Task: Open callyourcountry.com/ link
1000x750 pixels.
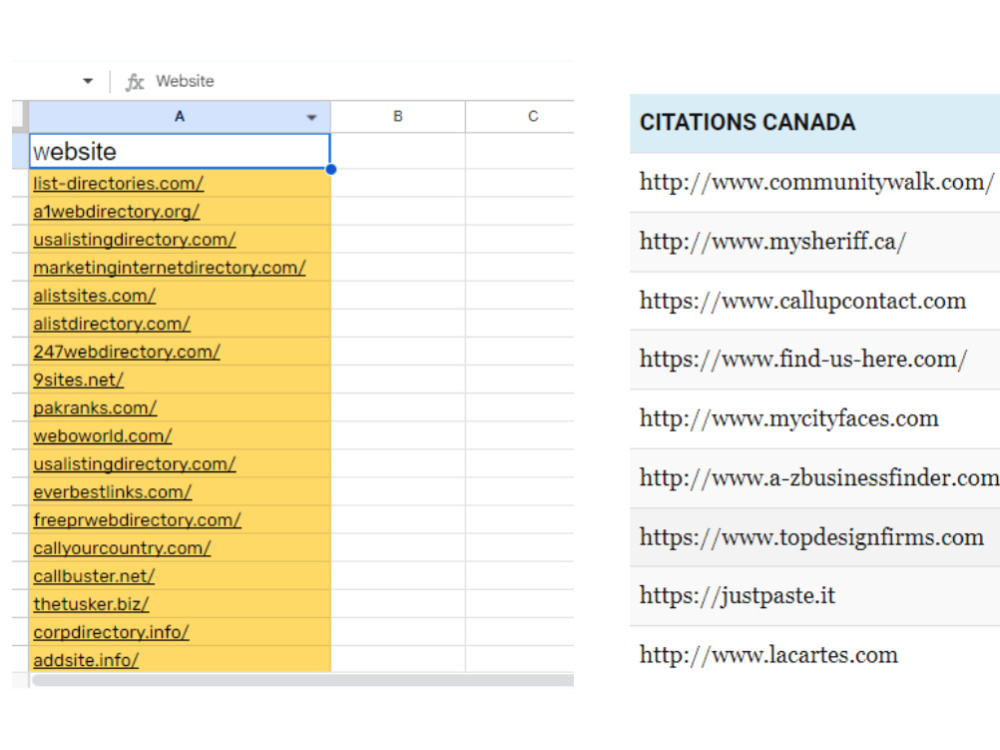Action: (122, 548)
